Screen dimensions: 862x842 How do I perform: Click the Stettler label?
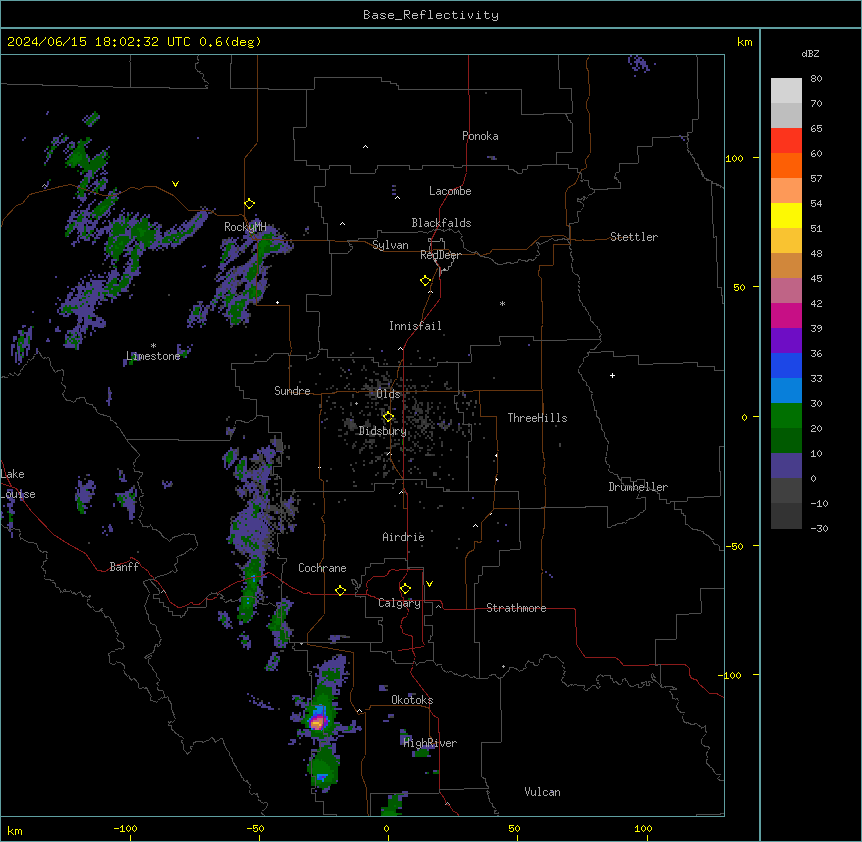pyautogui.click(x=634, y=237)
